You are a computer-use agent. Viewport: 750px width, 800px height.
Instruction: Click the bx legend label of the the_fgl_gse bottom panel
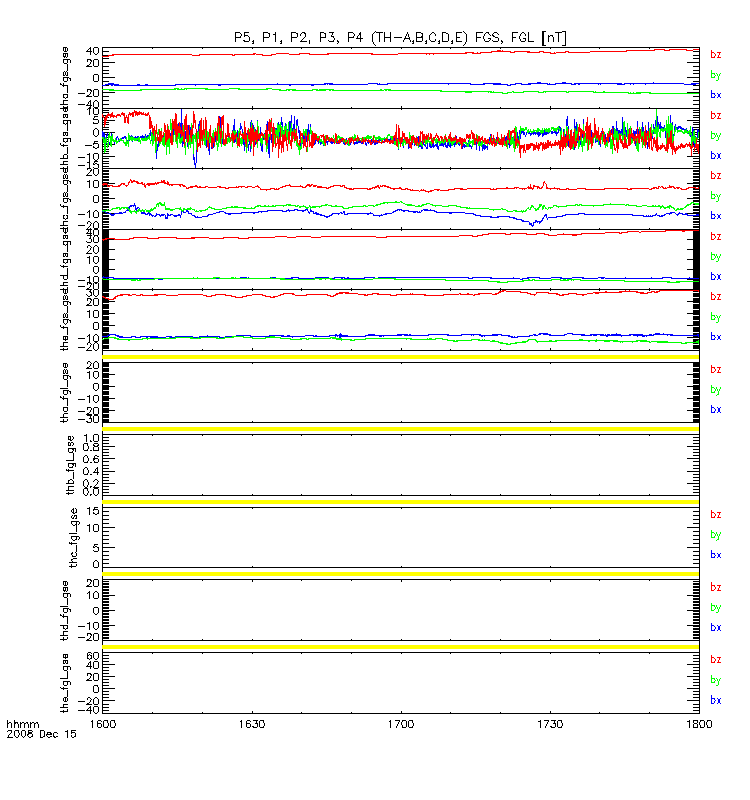(x=715, y=700)
